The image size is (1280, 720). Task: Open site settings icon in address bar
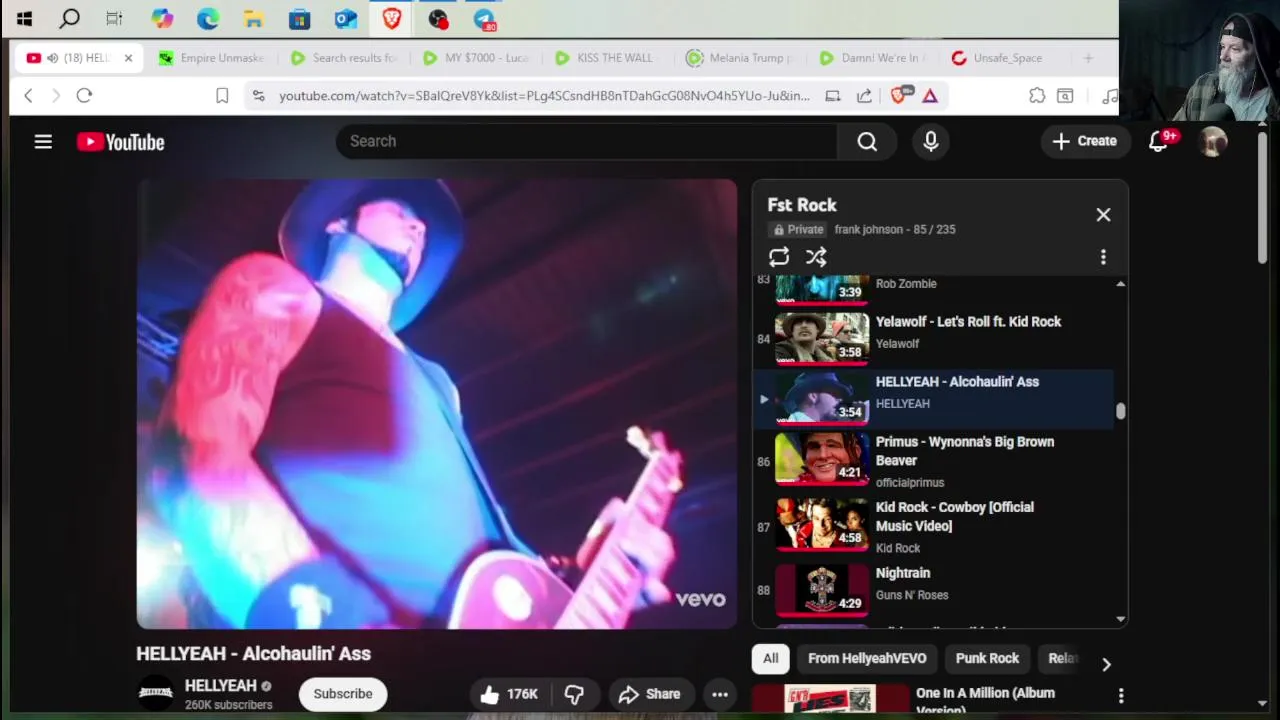tap(258, 95)
